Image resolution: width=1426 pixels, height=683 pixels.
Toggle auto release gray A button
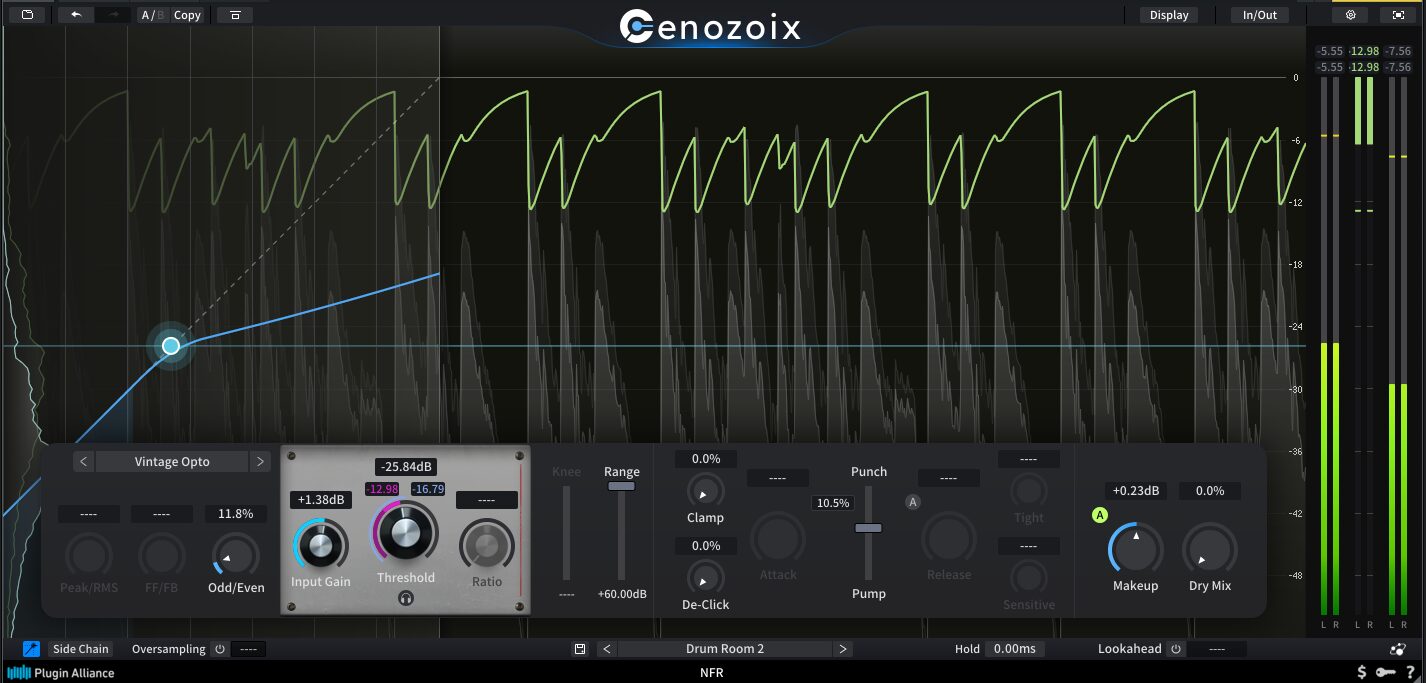(x=912, y=502)
